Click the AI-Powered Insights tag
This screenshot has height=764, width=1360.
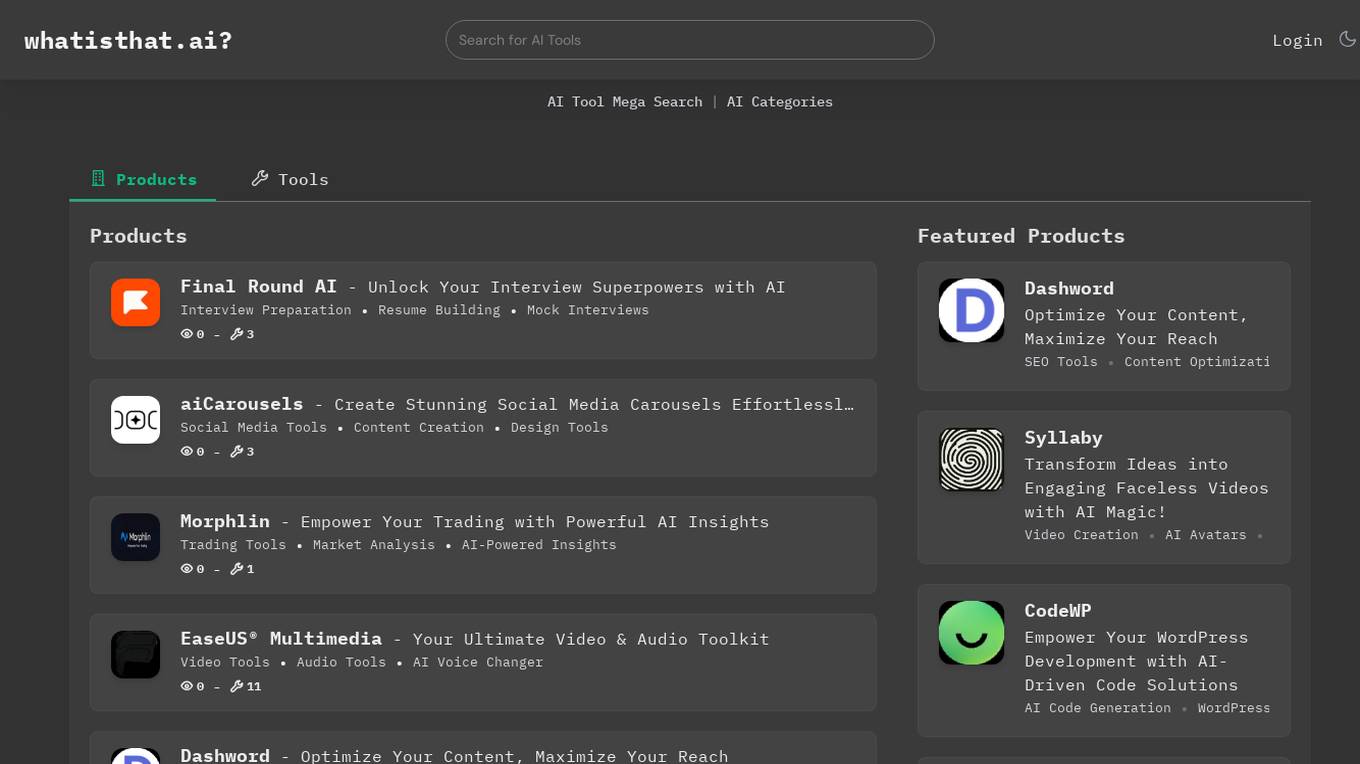539,545
